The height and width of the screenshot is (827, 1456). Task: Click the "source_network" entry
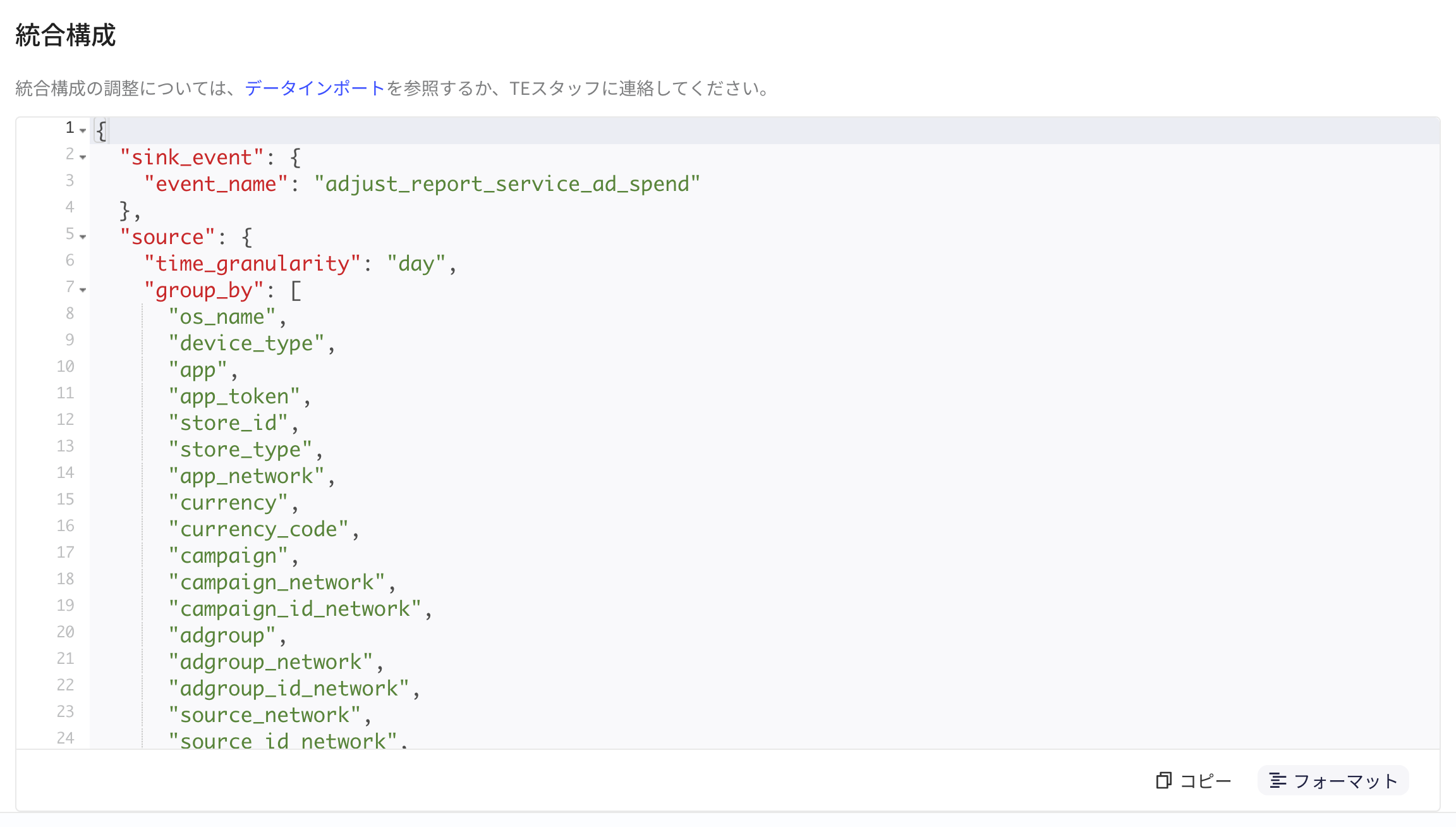coord(264,715)
